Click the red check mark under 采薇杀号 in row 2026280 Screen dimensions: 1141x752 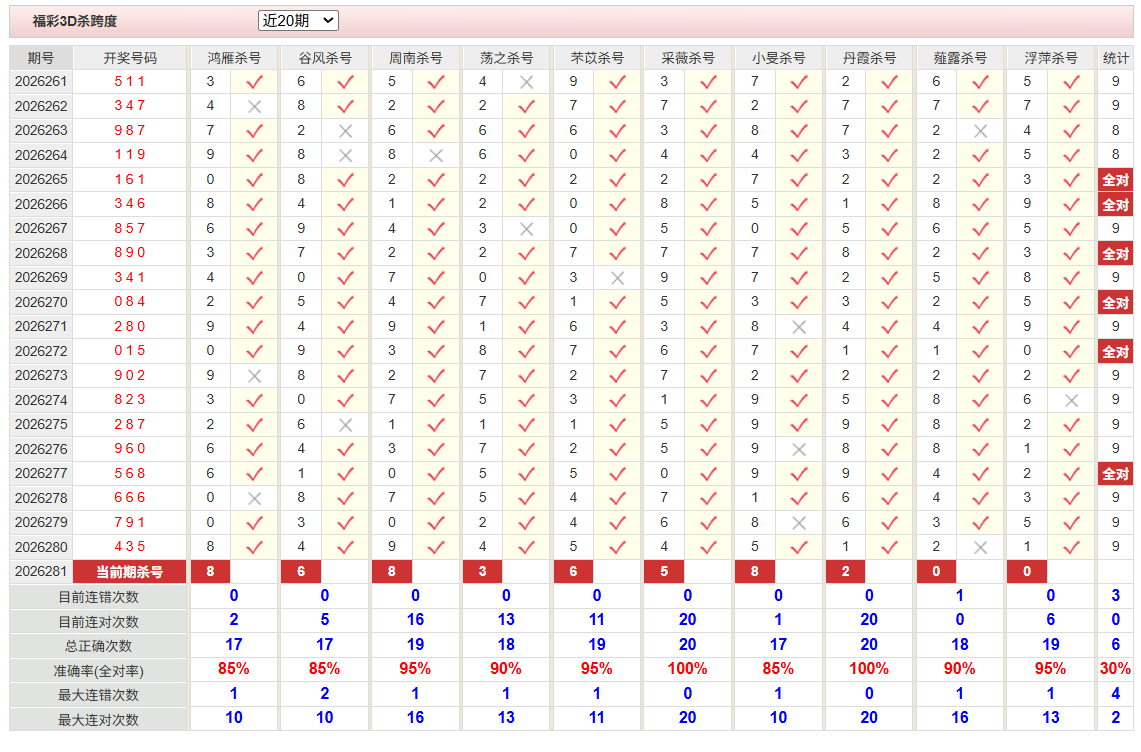pos(708,547)
